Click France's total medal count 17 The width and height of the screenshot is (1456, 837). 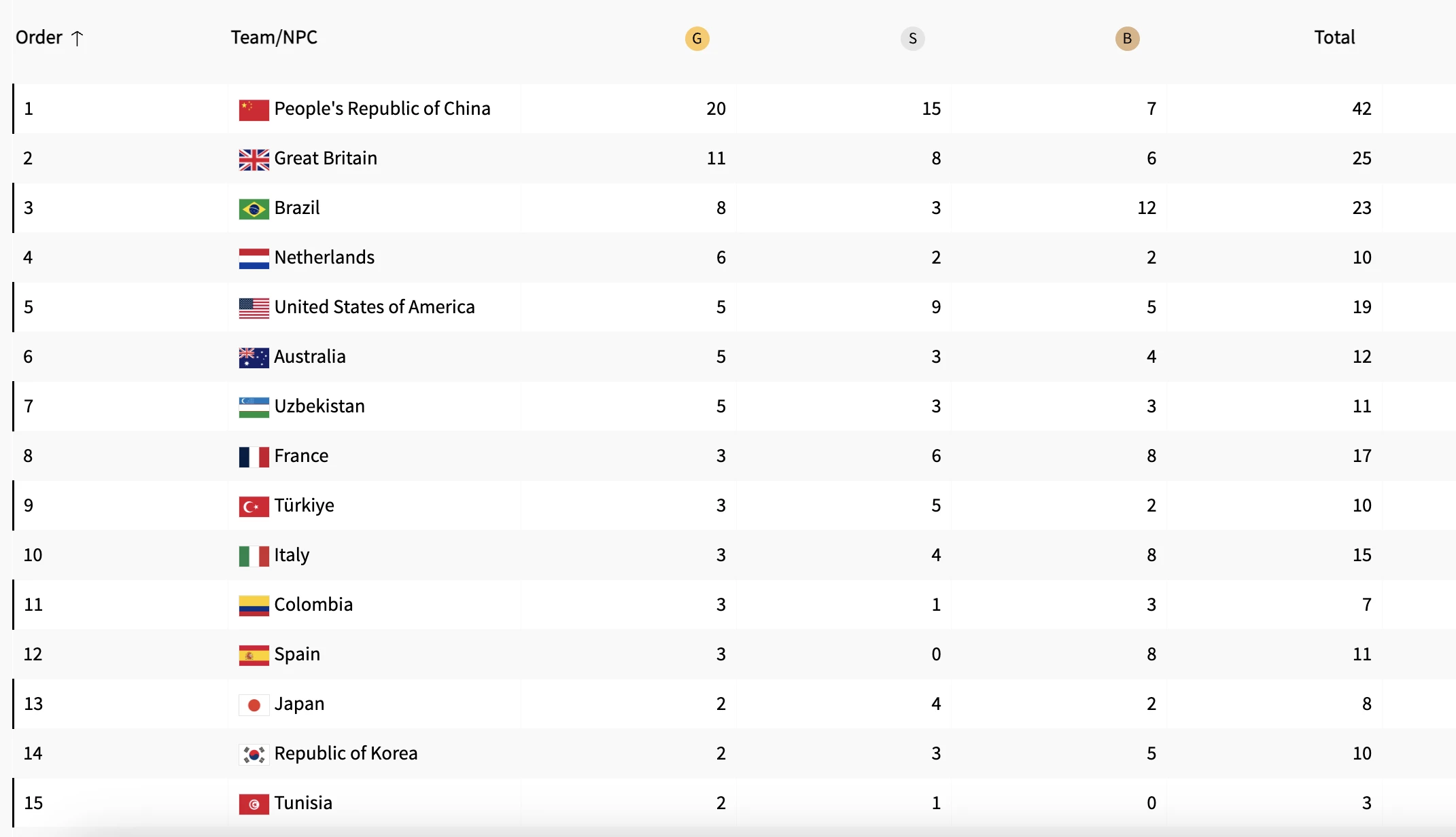1361,456
